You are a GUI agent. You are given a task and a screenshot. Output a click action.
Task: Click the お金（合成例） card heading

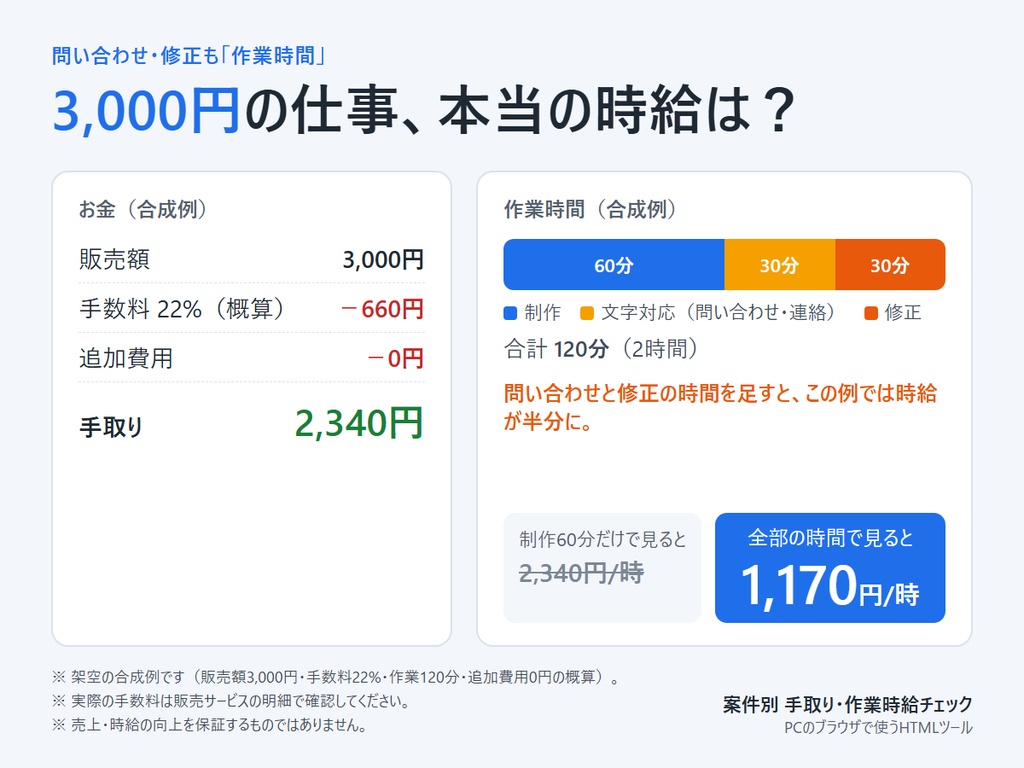click(x=143, y=209)
